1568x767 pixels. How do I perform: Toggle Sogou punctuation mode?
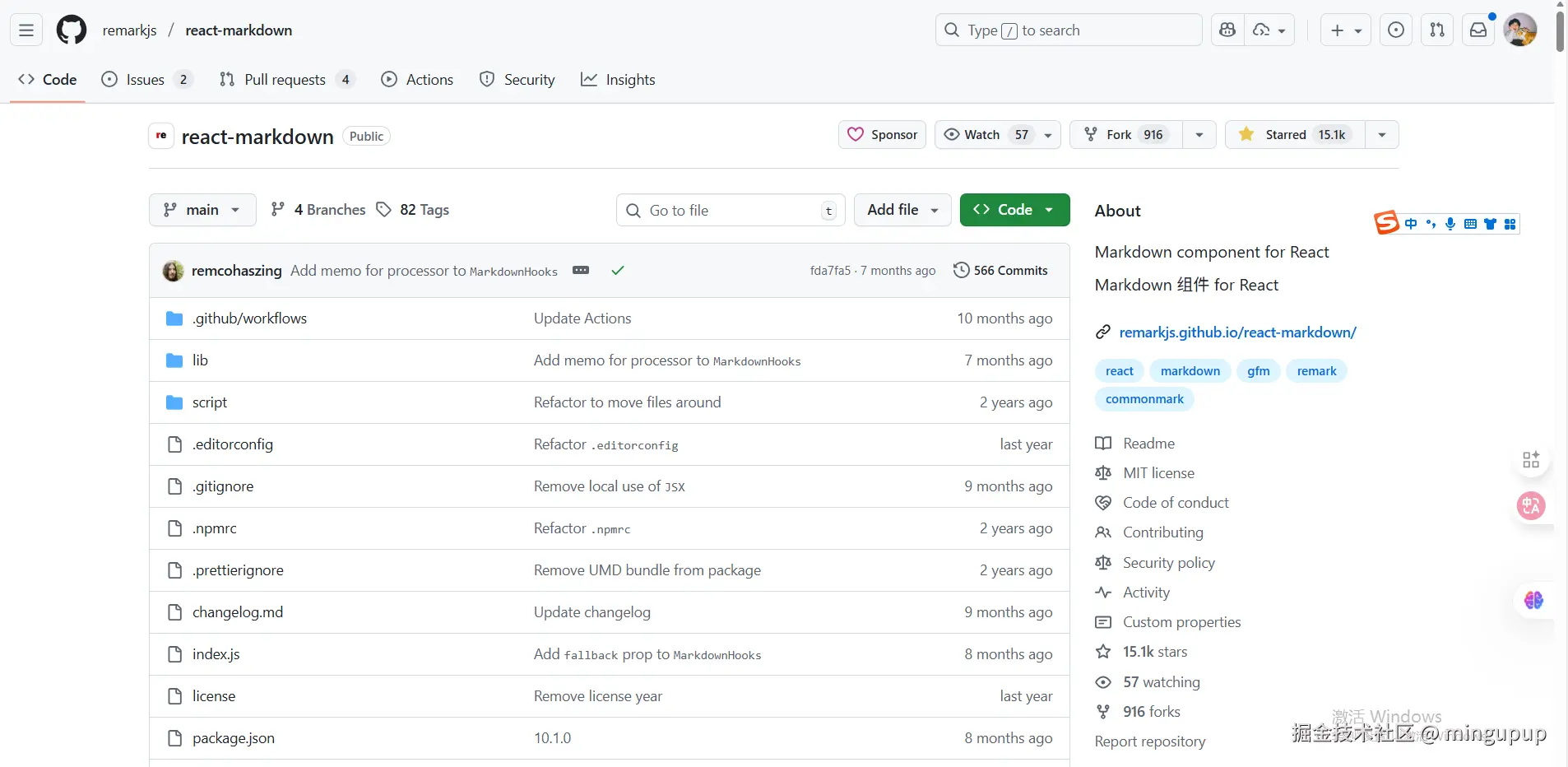tap(1431, 224)
